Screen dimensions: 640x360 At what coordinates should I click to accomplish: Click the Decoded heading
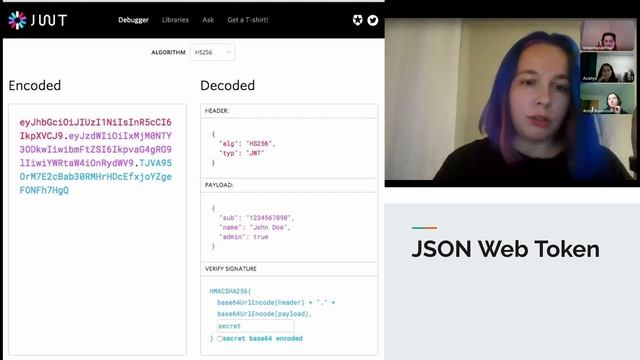[x=227, y=85]
